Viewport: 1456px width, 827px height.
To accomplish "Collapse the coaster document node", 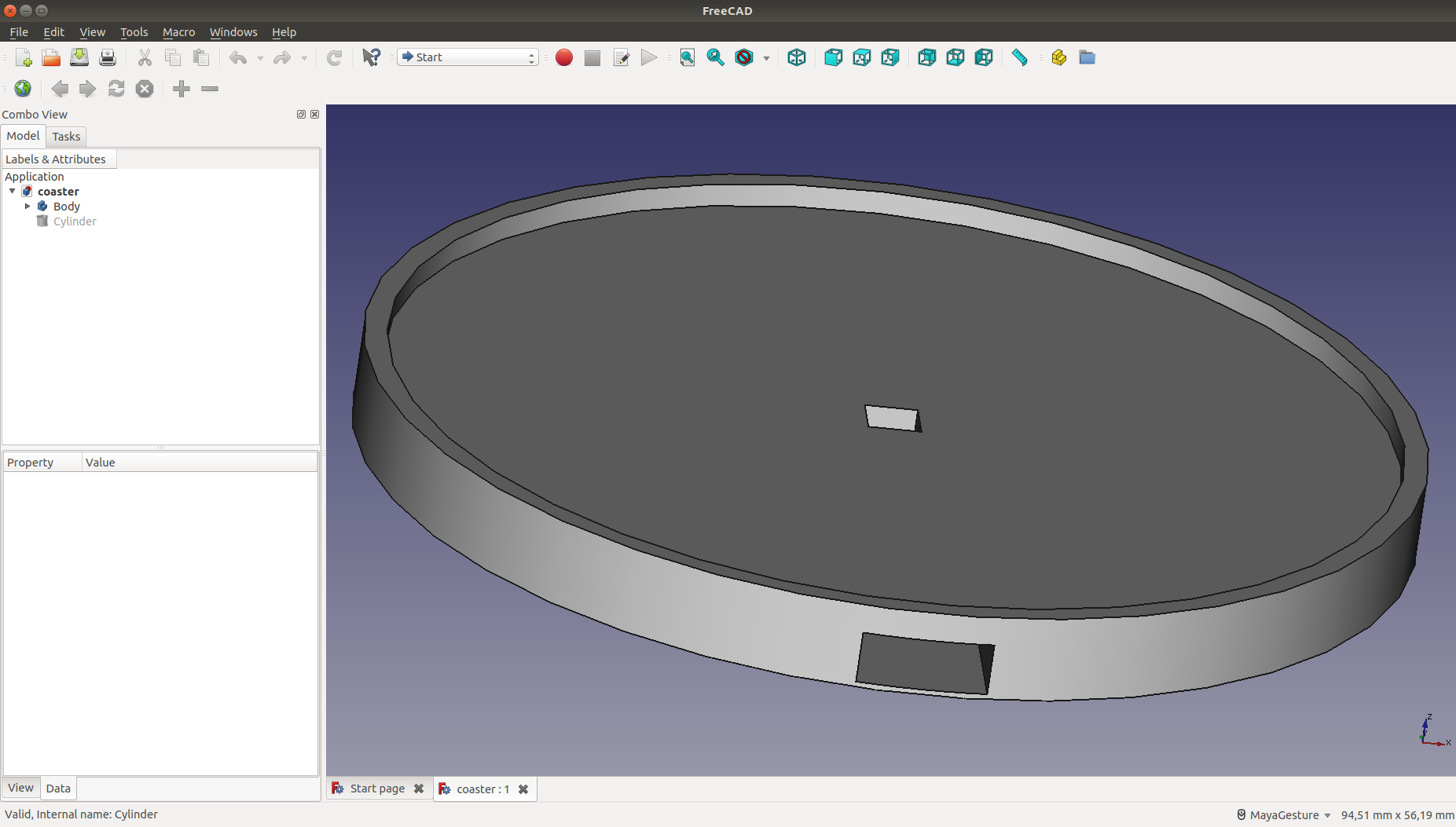I will click(x=13, y=192).
